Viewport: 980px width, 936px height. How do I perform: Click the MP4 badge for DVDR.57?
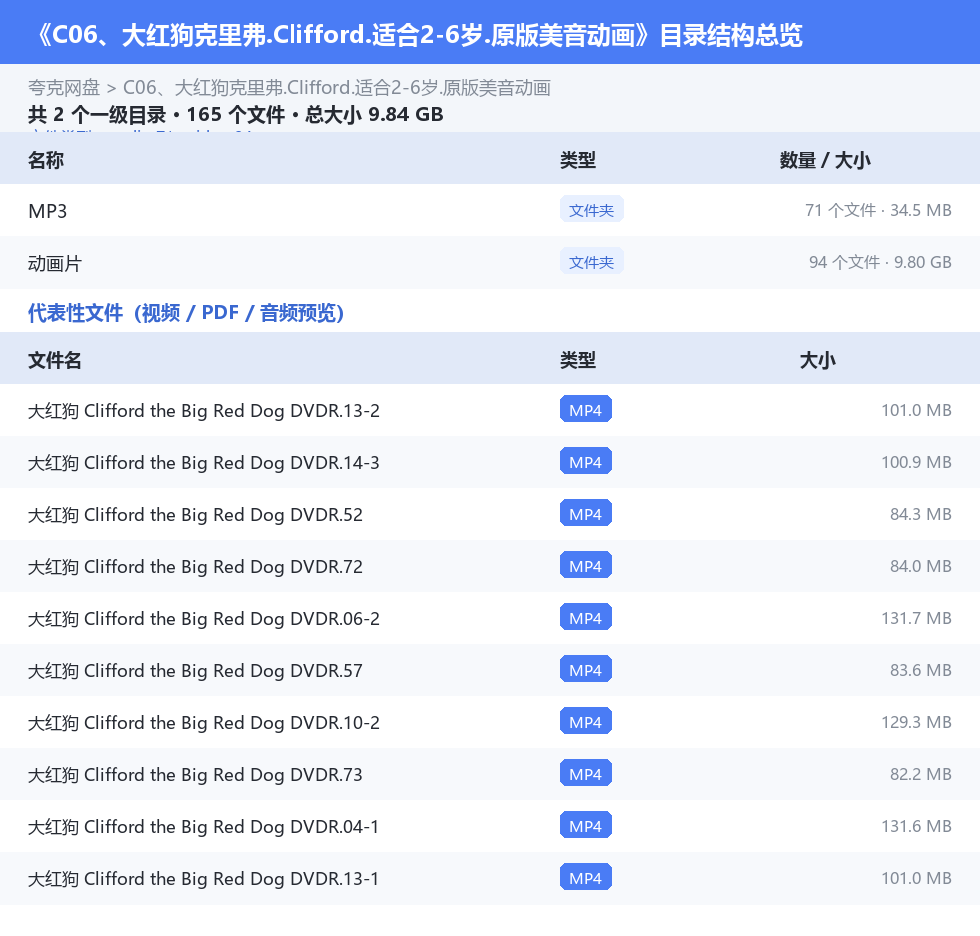(x=586, y=669)
